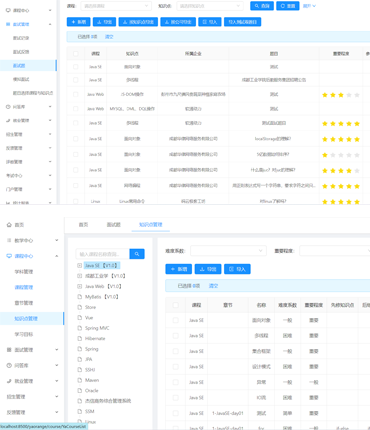Click the home icon beside 首页 in sidebar
370x430 pixels.
pos(9,225)
